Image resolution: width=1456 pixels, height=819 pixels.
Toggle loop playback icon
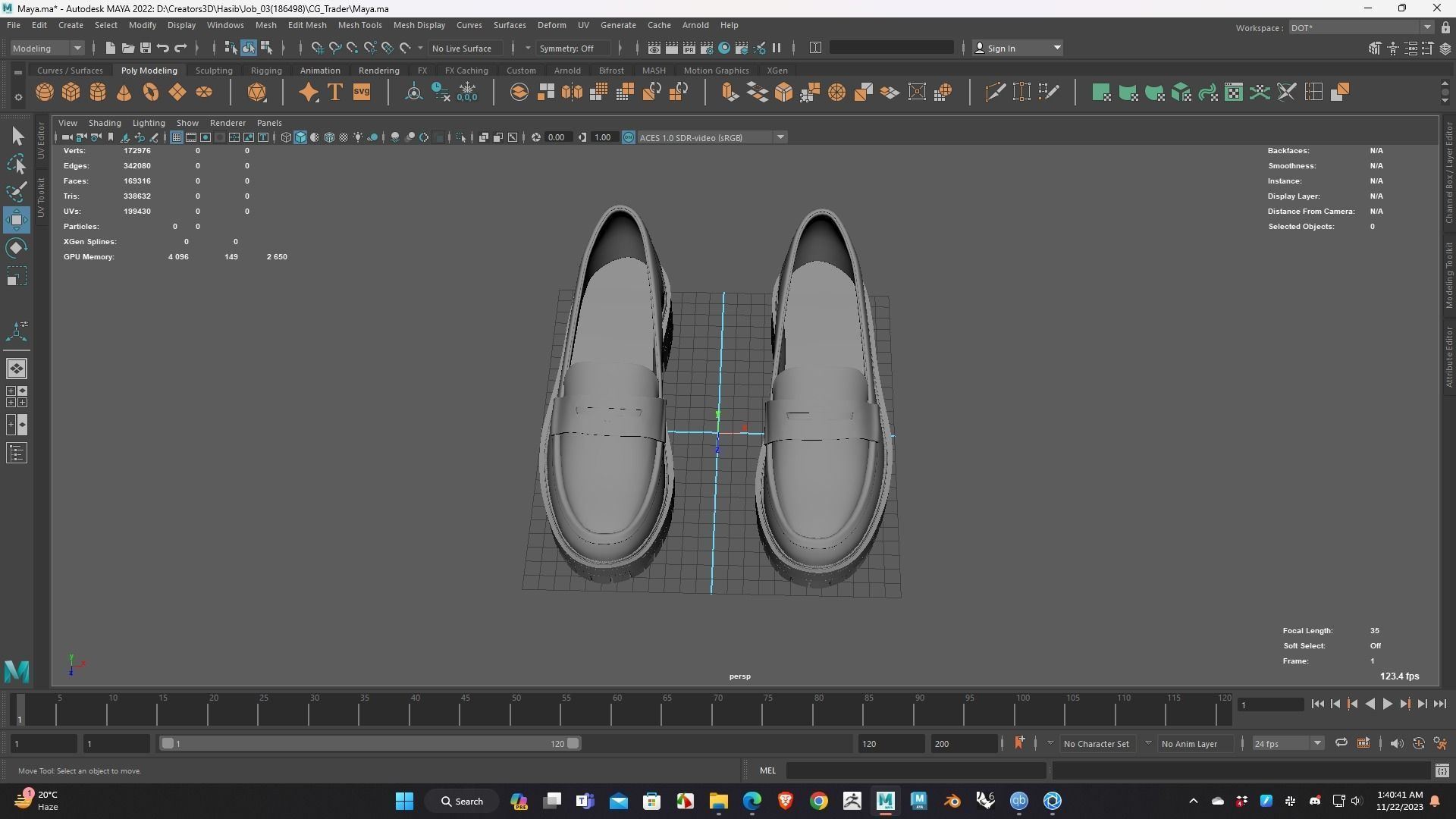pyautogui.click(x=1341, y=743)
